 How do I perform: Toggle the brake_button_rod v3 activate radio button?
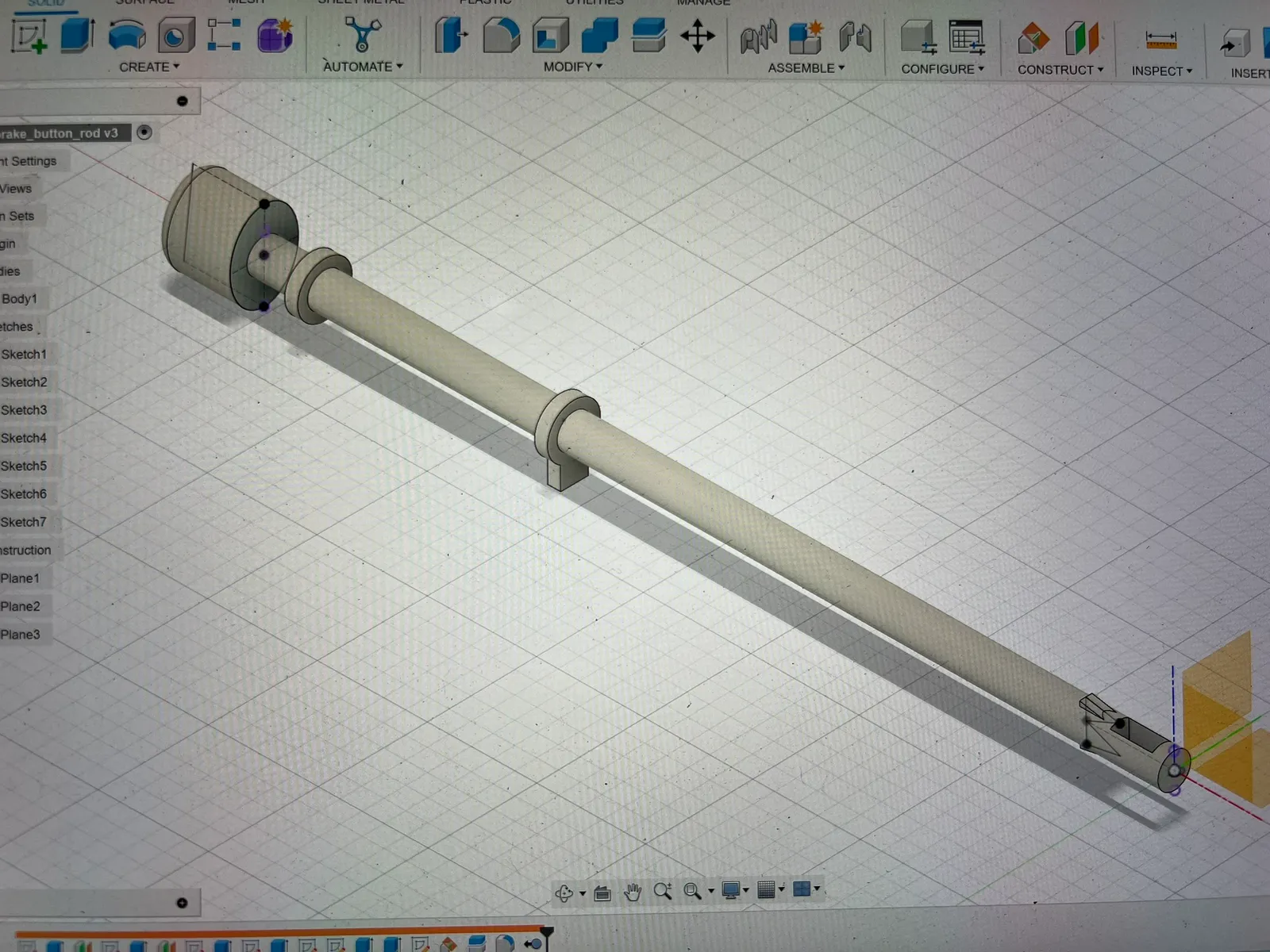[x=144, y=132]
